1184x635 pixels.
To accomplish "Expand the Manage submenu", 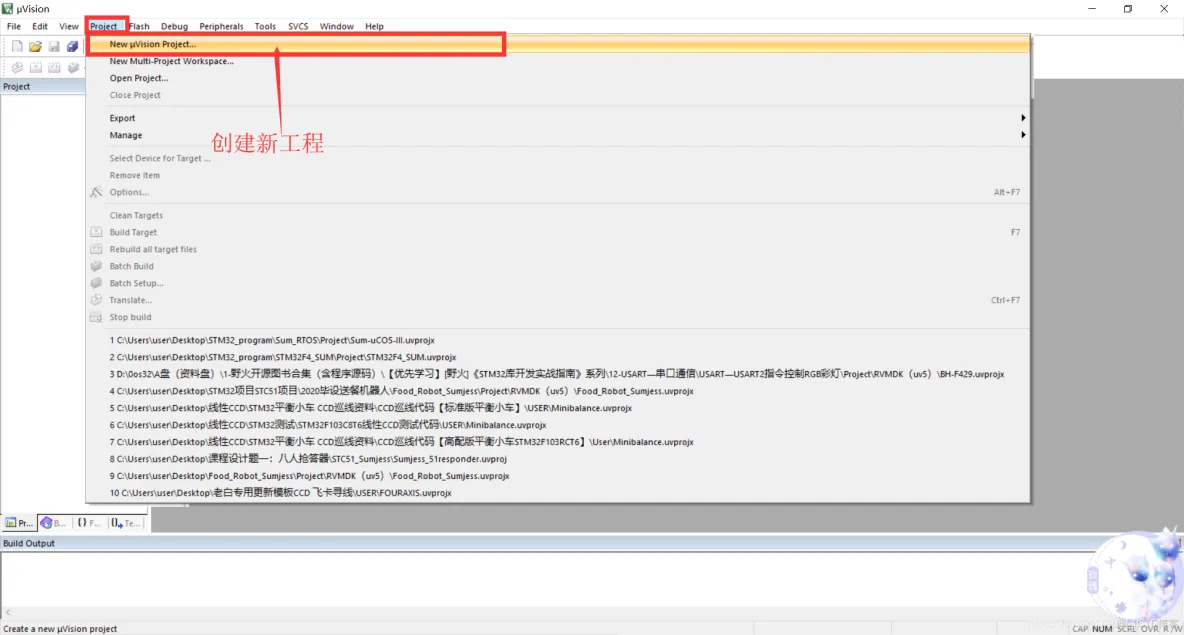I will 558,135.
